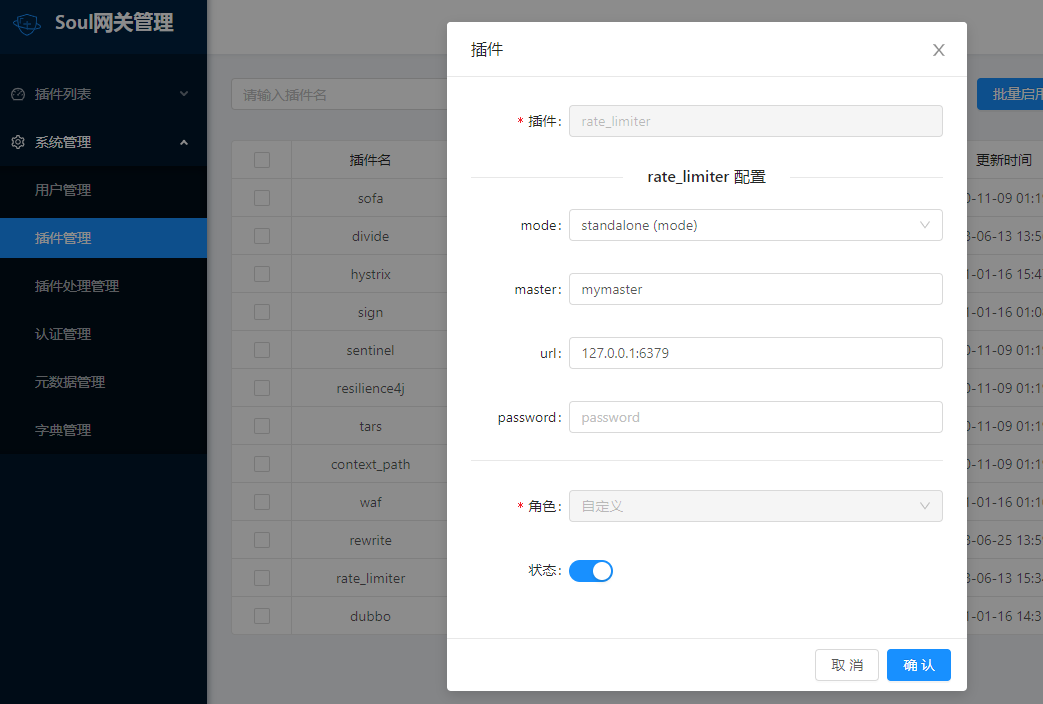Image resolution: width=1043 pixels, height=704 pixels.
Task: Click the 取消 cancel button
Action: (846, 664)
